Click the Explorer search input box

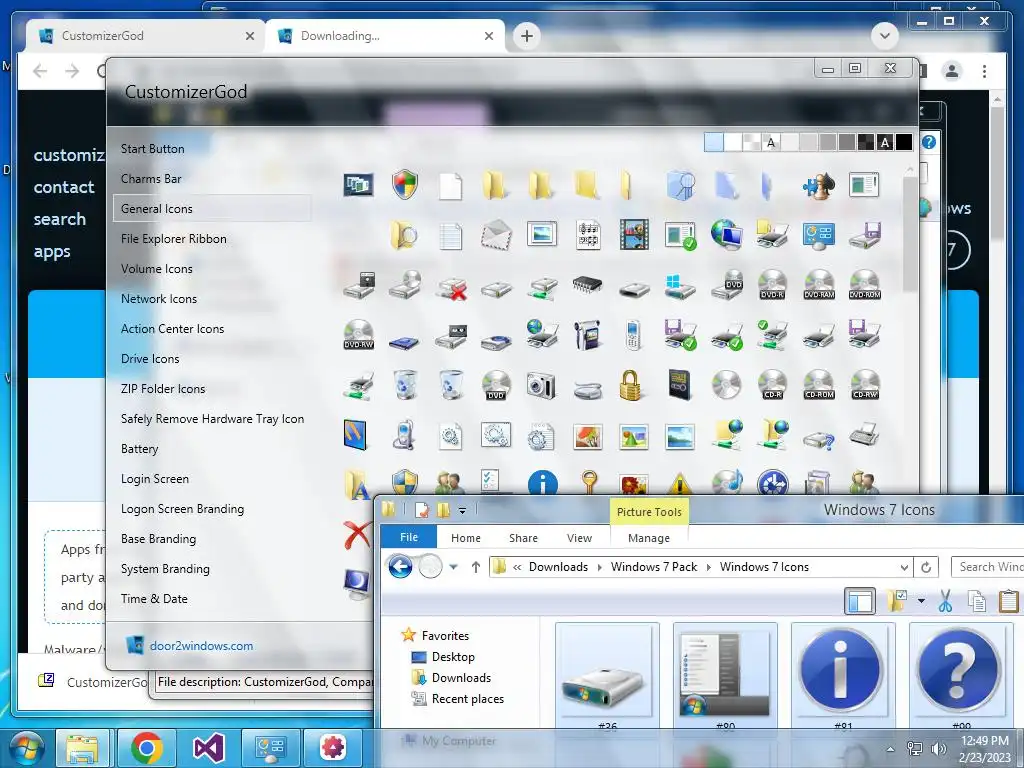987,567
